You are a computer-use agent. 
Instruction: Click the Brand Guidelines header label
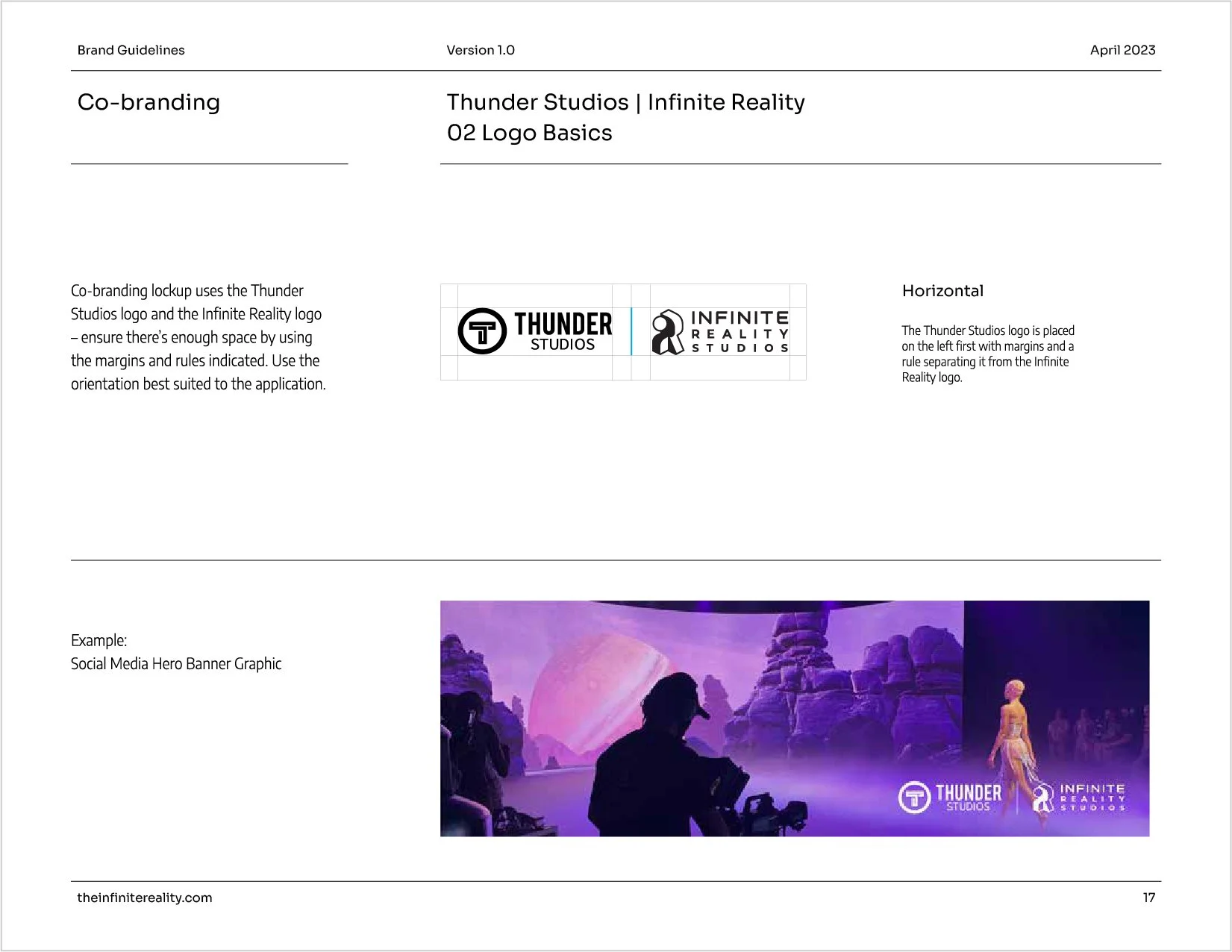[130, 50]
